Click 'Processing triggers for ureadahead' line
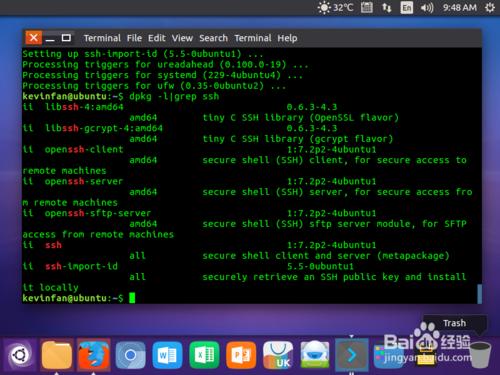 [x=165, y=64]
